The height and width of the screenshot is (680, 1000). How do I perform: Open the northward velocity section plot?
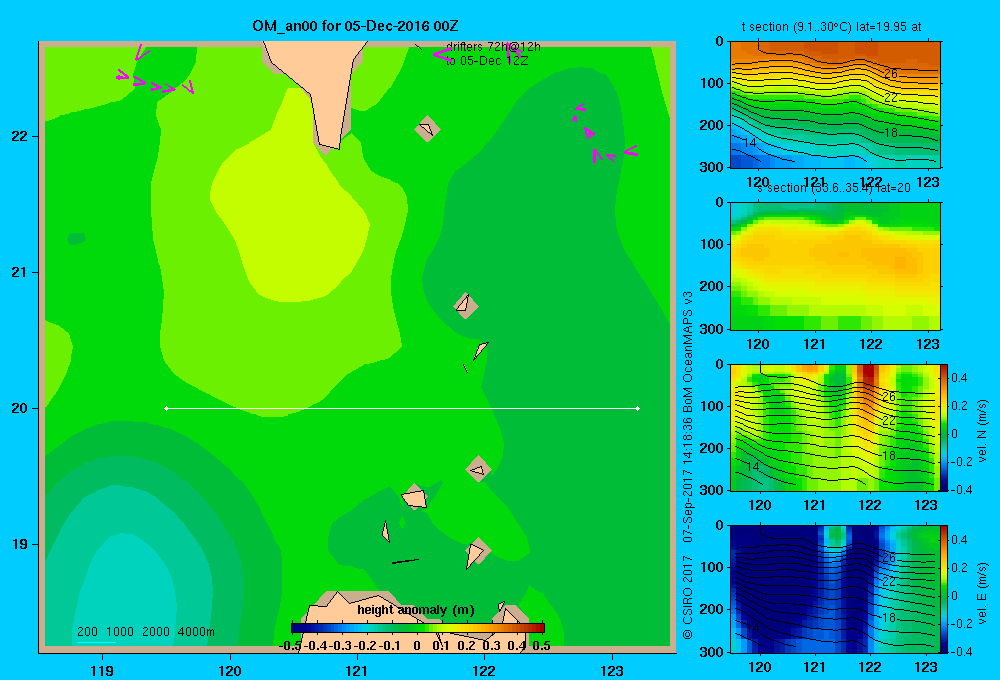835,427
